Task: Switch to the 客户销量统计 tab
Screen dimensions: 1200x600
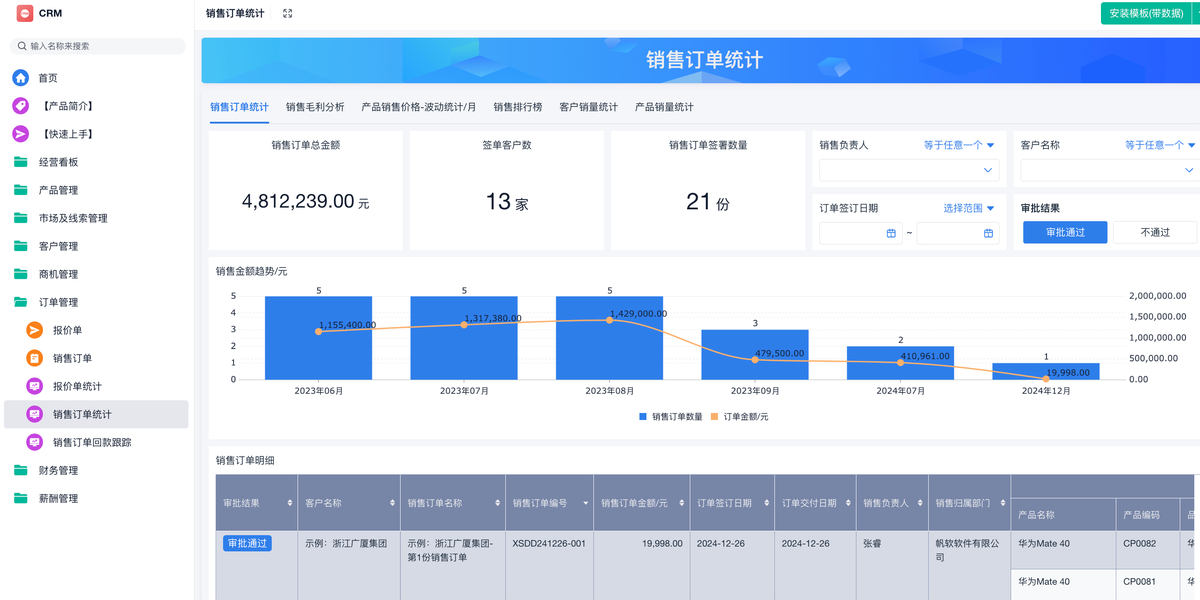Action: pyautogui.click(x=588, y=107)
